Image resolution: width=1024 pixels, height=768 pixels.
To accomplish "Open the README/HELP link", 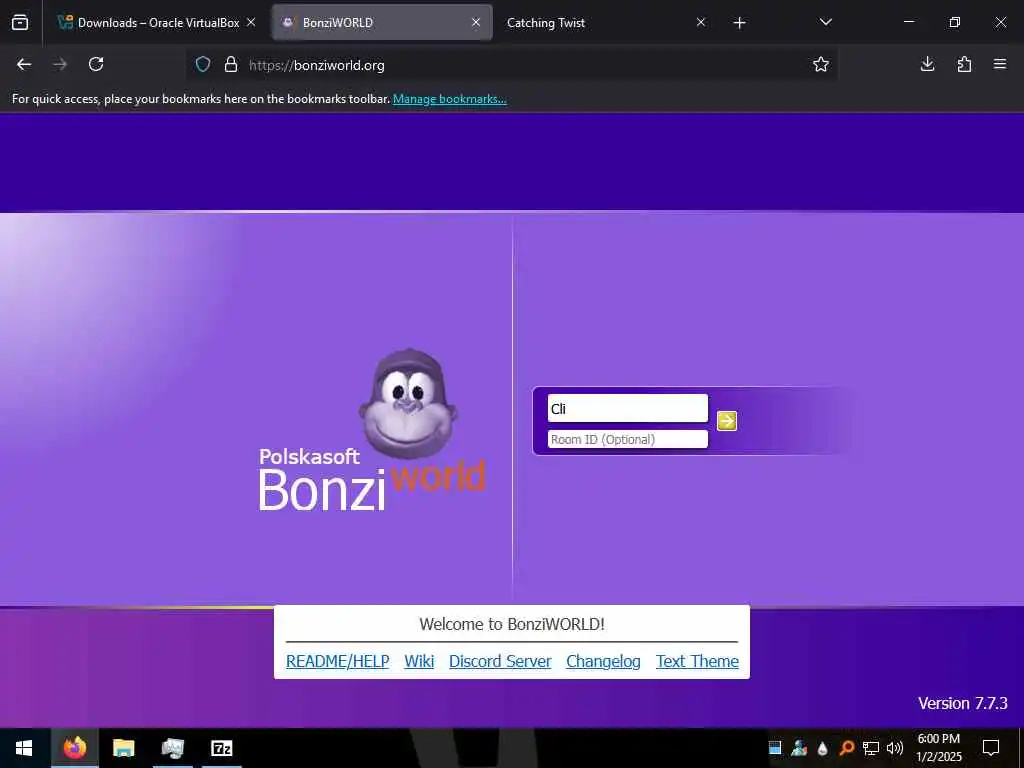I will pos(338,661).
